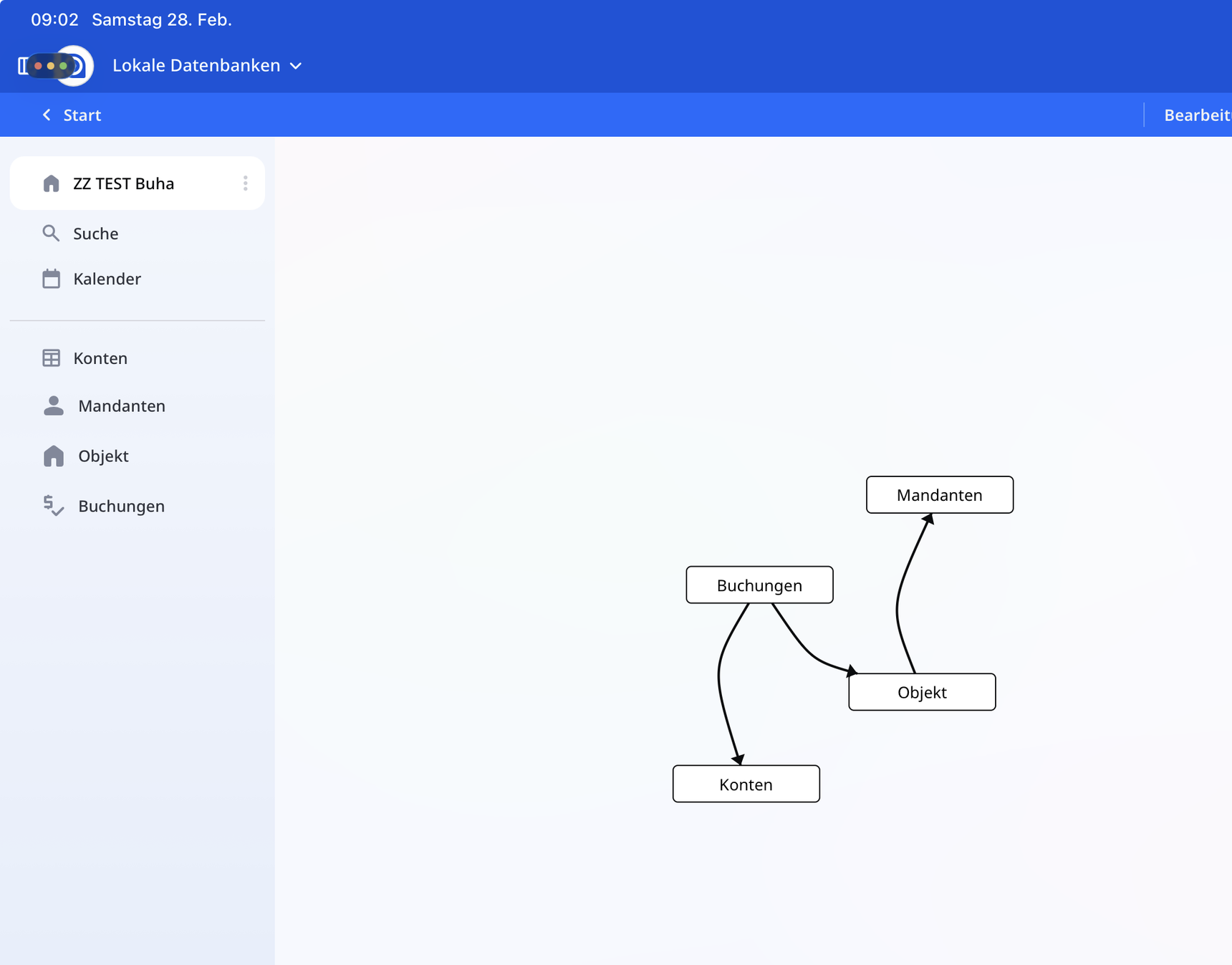Screen dimensions: 1232x965
Task: Open the Kalender label in the sidebar
Action: click(x=107, y=279)
